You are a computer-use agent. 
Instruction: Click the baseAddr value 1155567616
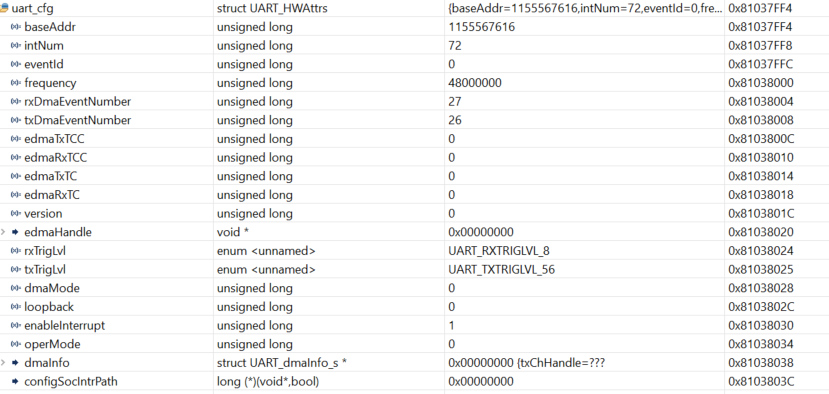481,27
